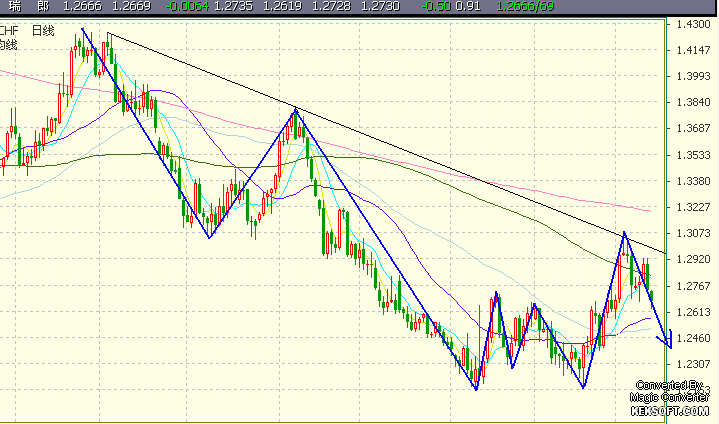The width and height of the screenshot is (719, 424).
Task: Click the 1.2460 price axis label
Action: pyautogui.click(x=693, y=338)
